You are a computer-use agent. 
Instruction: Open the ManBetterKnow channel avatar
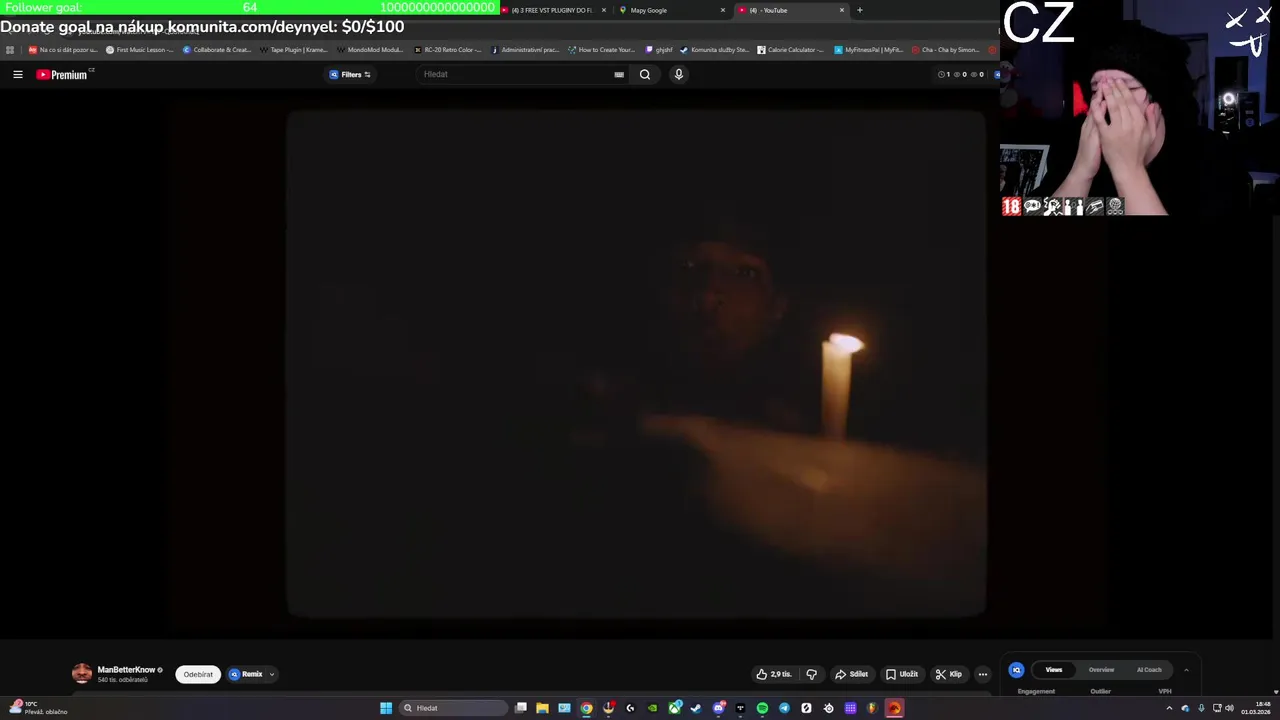(82, 674)
